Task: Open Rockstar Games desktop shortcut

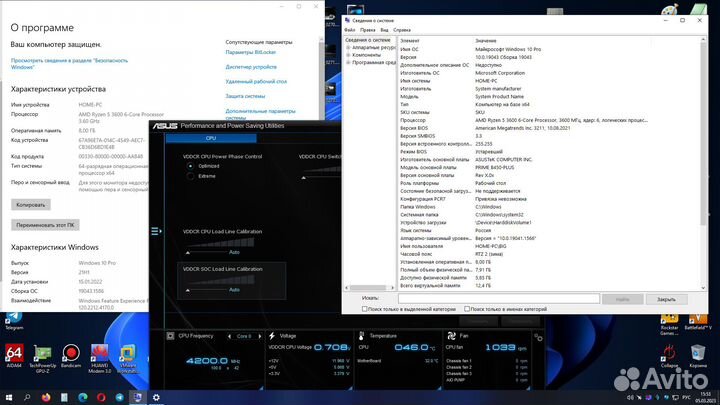Action: (x=669, y=324)
